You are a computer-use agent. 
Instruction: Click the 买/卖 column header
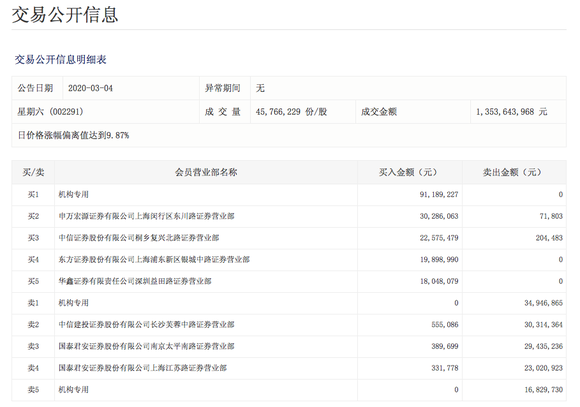click(x=33, y=172)
